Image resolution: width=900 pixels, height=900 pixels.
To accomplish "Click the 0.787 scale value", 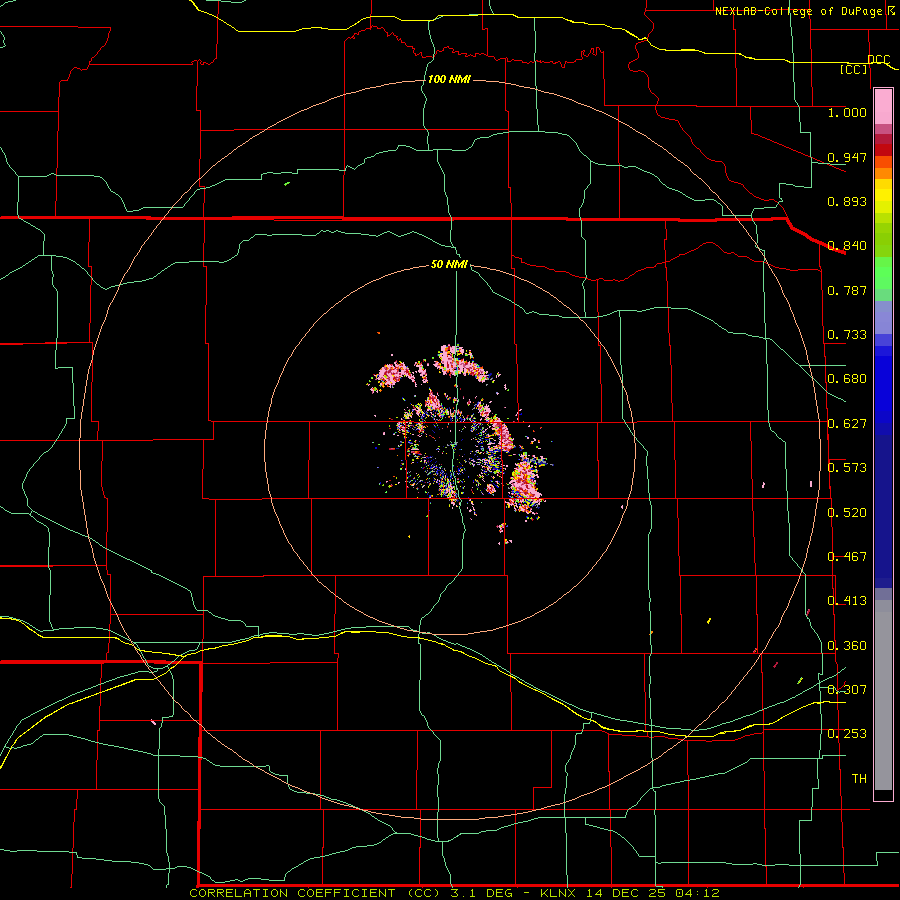I will [847, 290].
